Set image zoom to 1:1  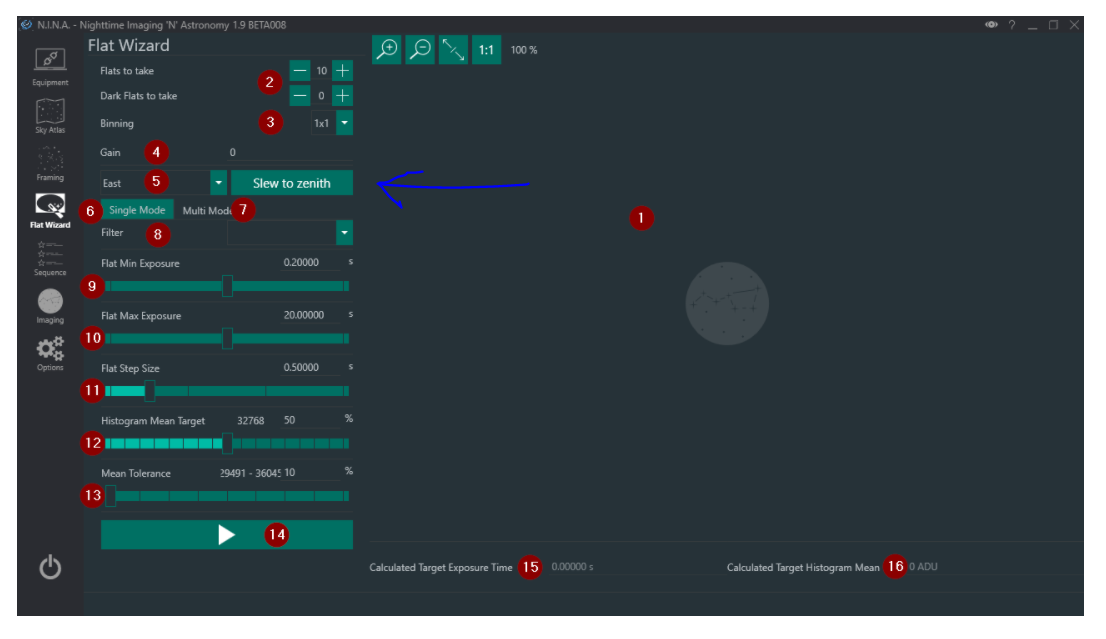click(x=486, y=49)
